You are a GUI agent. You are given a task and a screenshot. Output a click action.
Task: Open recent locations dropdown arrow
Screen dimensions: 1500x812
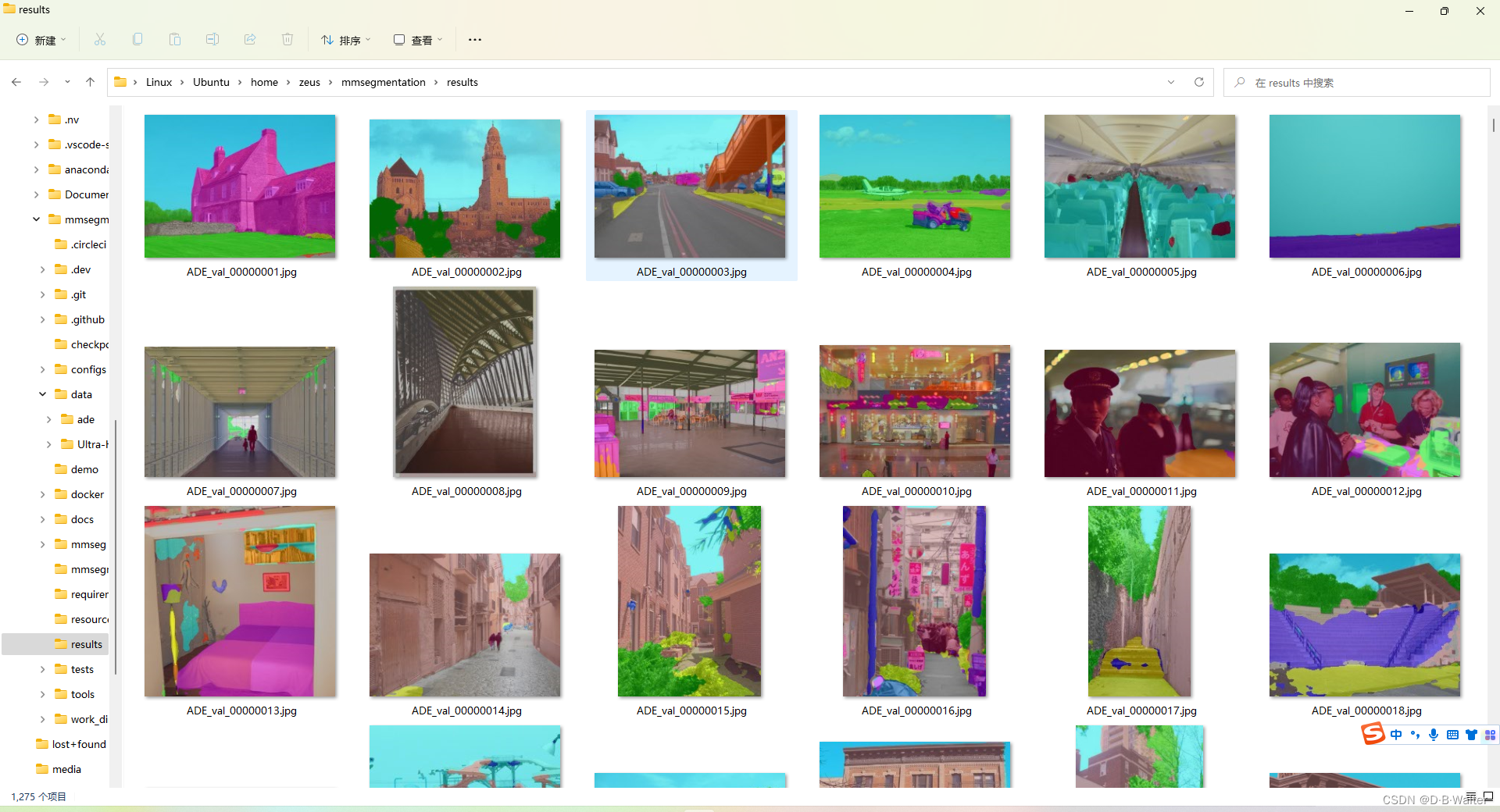coord(67,82)
